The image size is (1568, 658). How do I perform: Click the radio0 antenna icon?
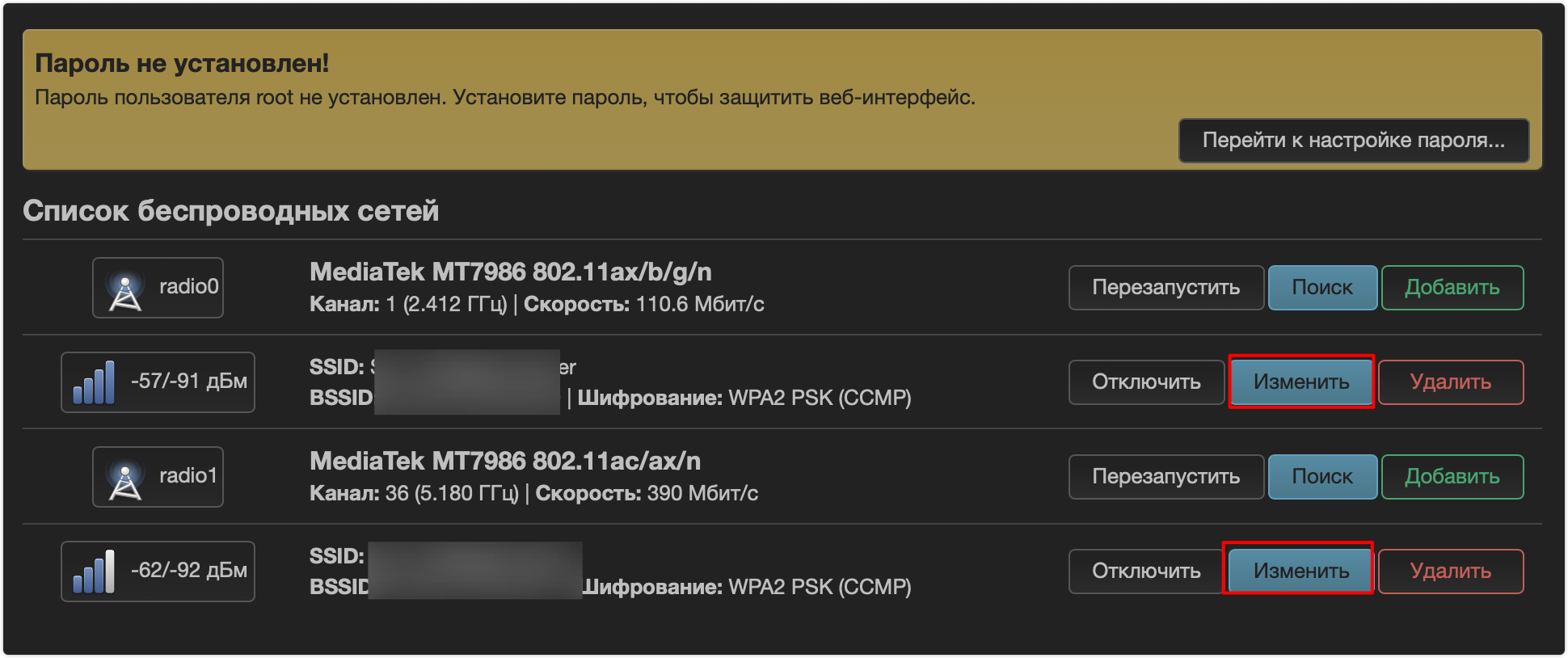[x=125, y=290]
